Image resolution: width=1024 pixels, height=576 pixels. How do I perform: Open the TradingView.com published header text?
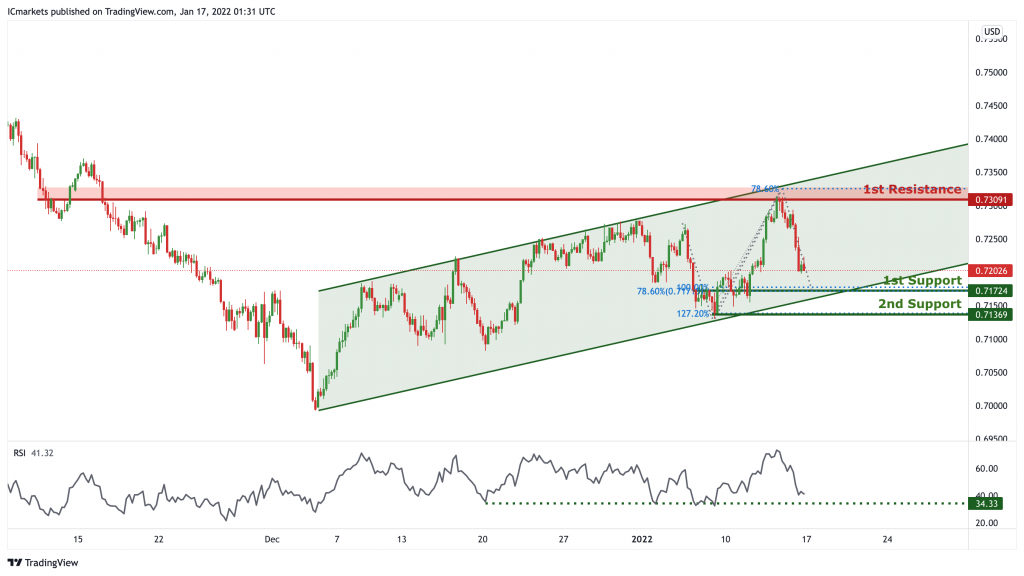pyautogui.click(x=141, y=12)
